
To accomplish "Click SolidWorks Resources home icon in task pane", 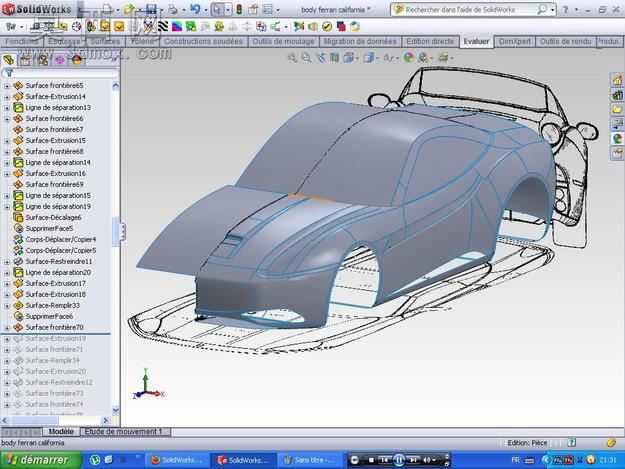I will 617,80.
